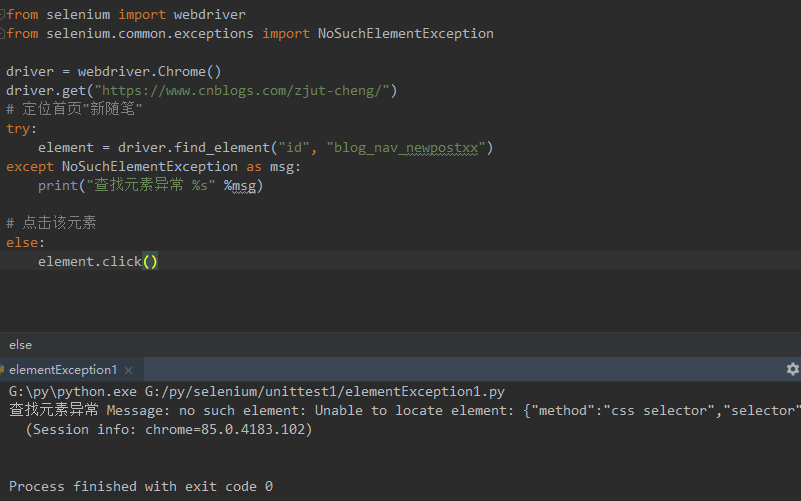Click 'webdriver' in first import line
Image resolution: width=801 pixels, height=501 pixels.
[209, 15]
